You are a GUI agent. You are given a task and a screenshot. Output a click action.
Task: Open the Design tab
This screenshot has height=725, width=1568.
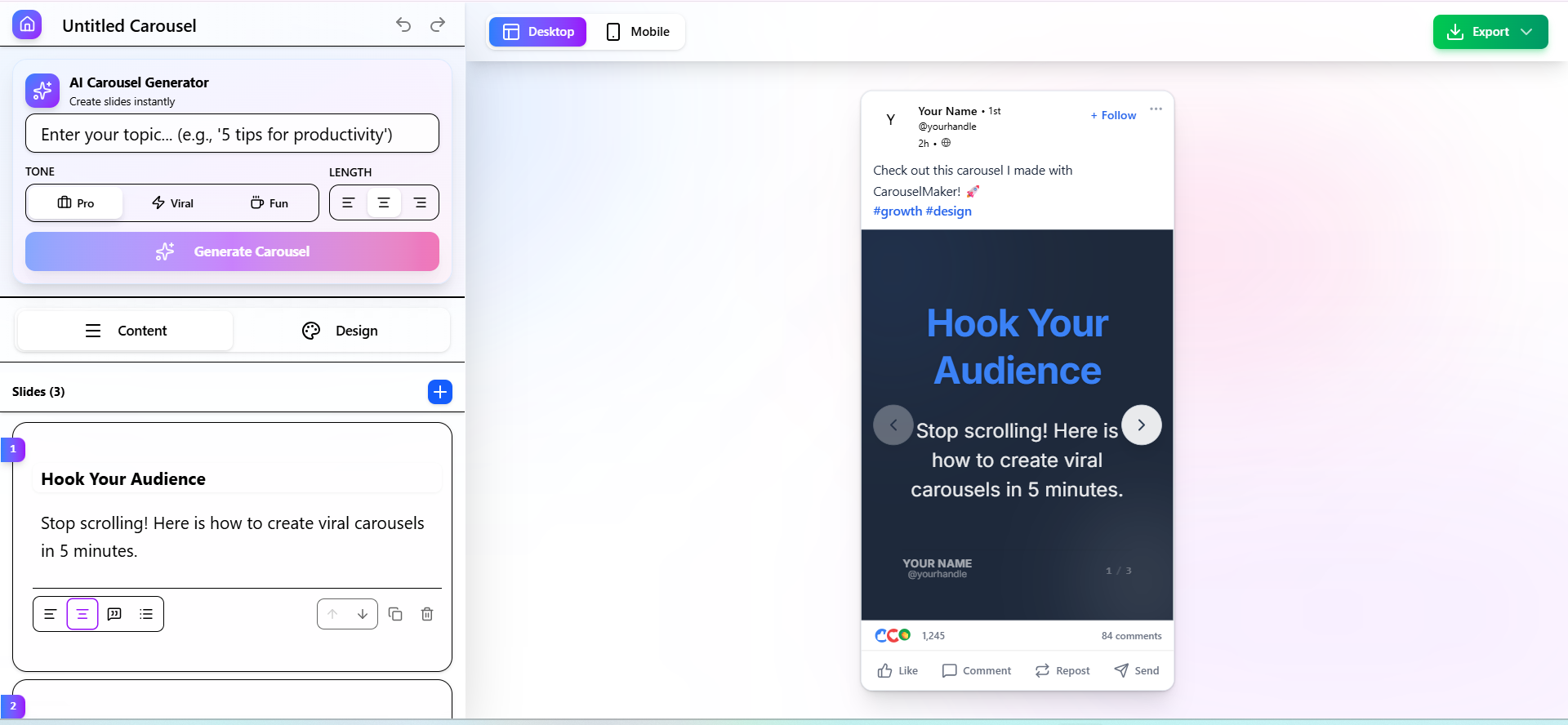click(340, 331)
